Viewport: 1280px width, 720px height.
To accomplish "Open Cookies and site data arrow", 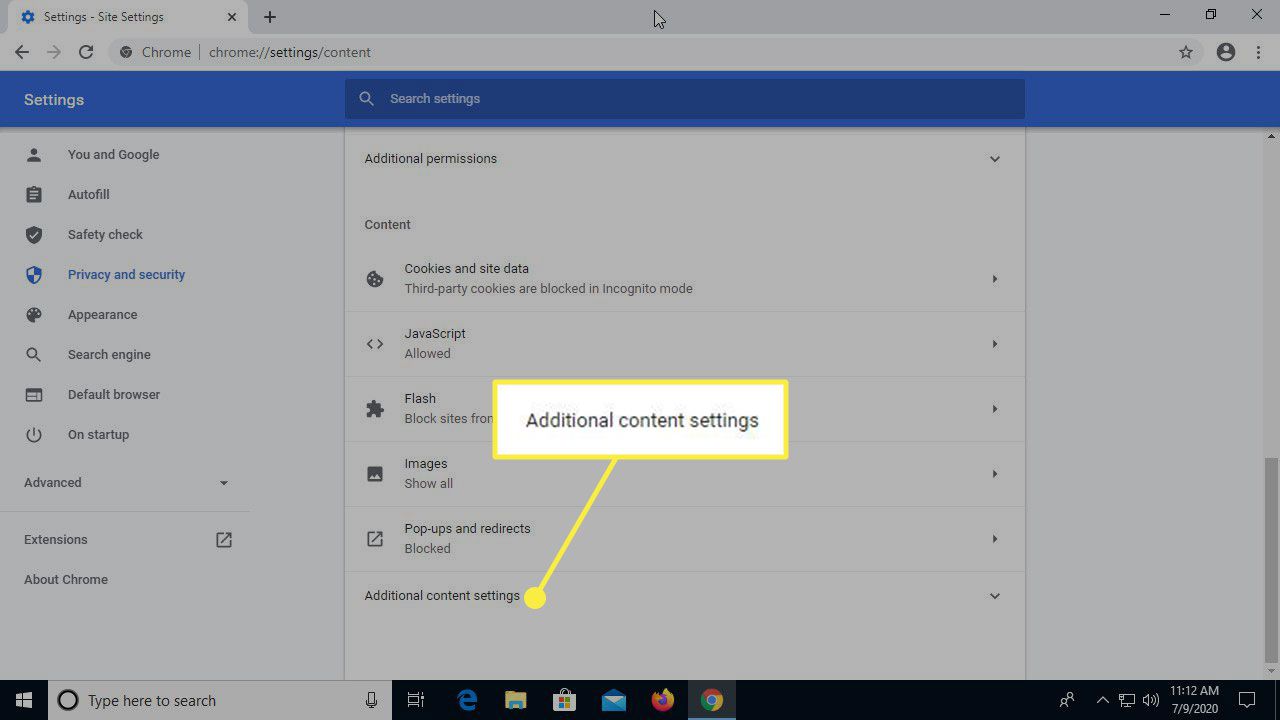I will point(995,279).
